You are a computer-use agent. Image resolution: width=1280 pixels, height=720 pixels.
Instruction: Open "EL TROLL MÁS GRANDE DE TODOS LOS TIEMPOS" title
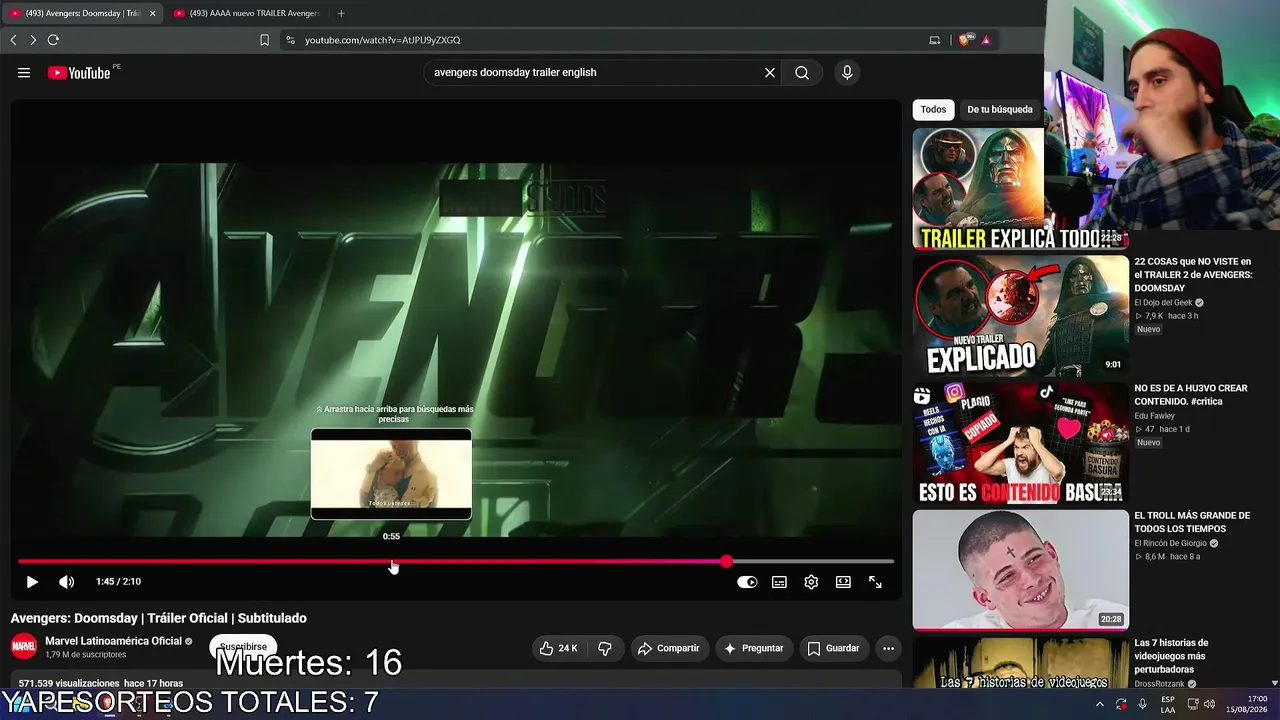tap(1192, 522)
